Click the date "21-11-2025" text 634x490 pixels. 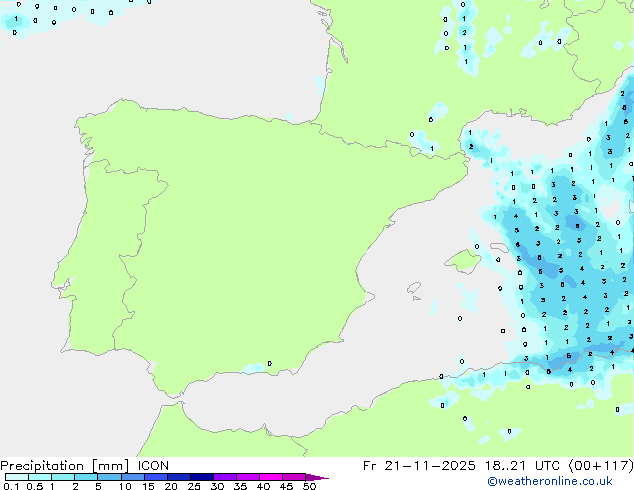click(x=430, y=466)
